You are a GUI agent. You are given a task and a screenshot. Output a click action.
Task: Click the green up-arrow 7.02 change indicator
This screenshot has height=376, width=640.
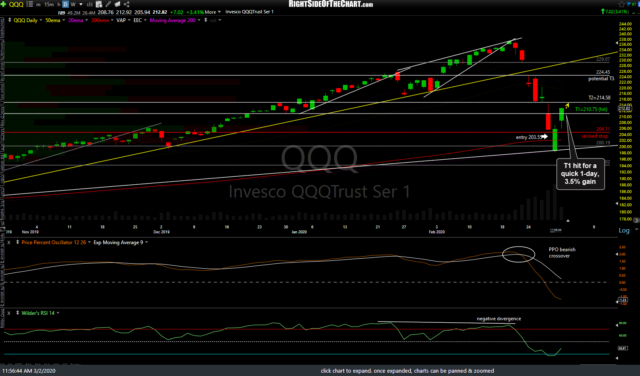(x=616, y=12)
